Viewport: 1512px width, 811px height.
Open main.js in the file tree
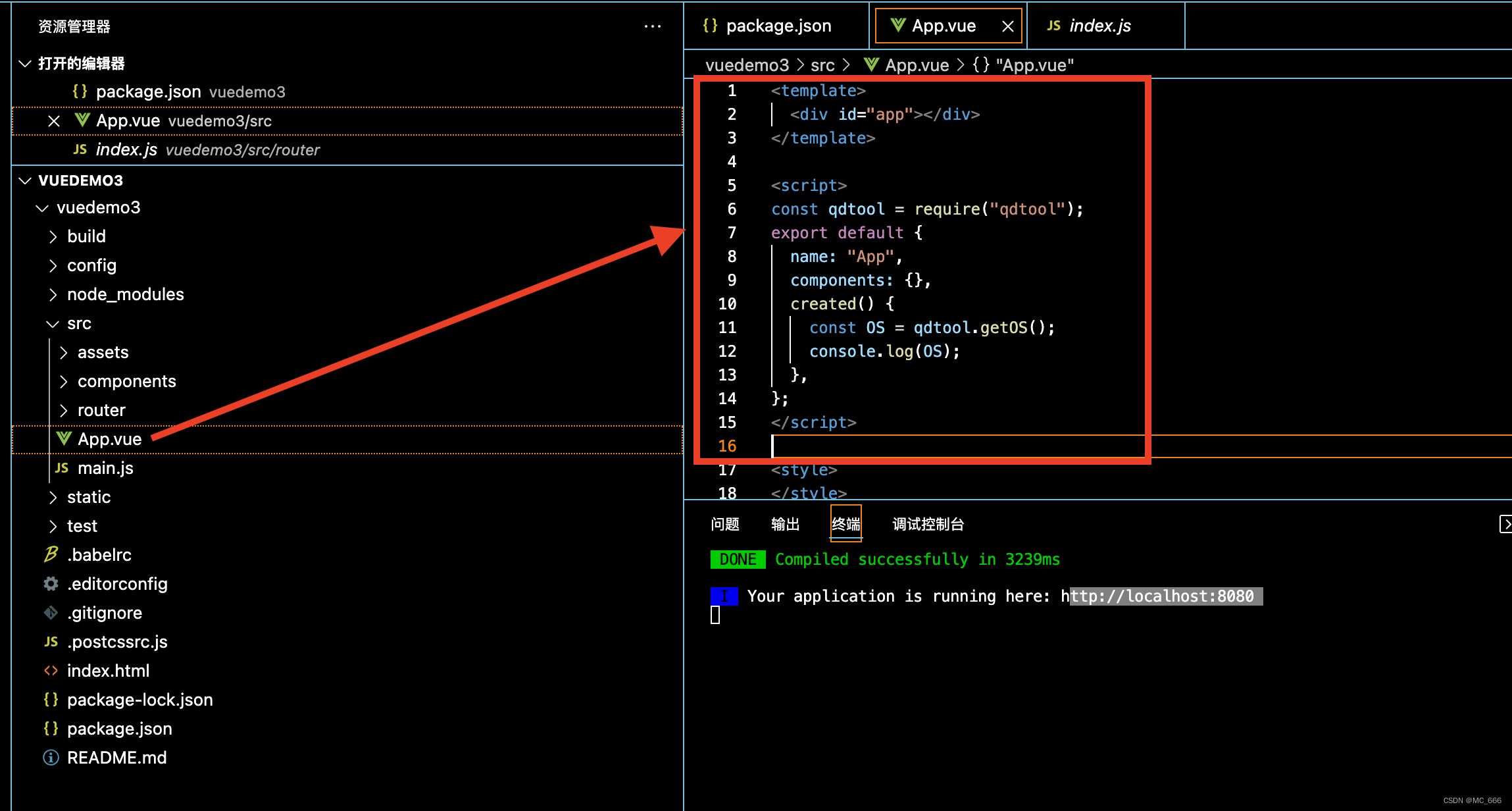(347, 469)
